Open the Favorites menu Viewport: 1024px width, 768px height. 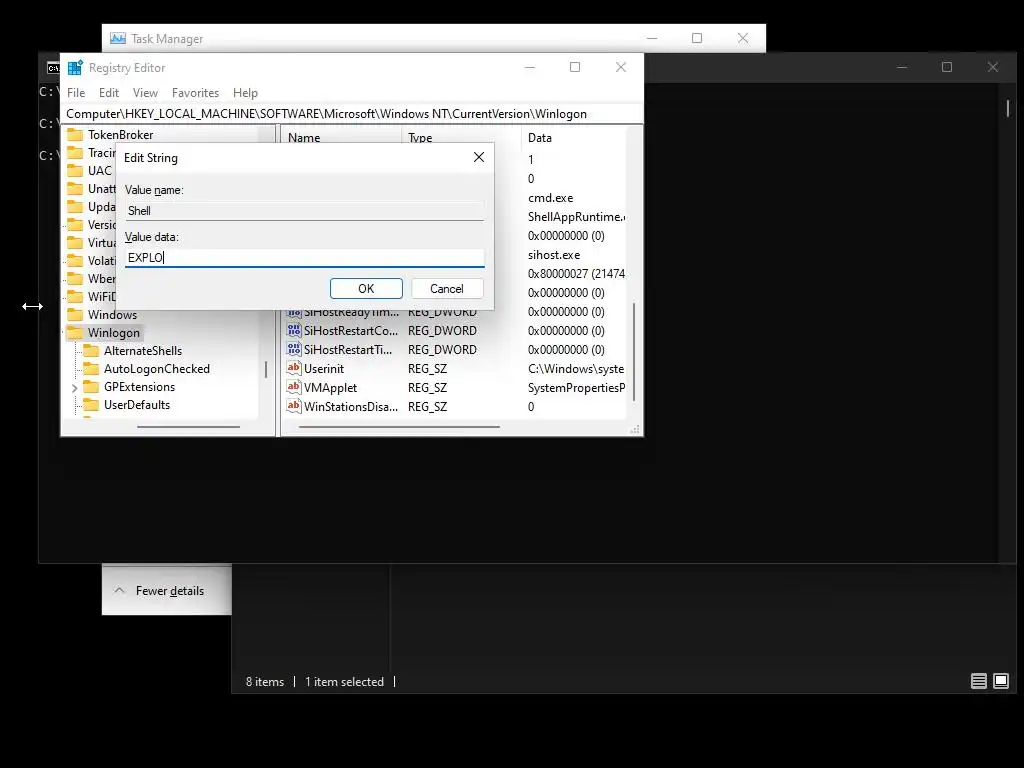(x=195, y=93)
